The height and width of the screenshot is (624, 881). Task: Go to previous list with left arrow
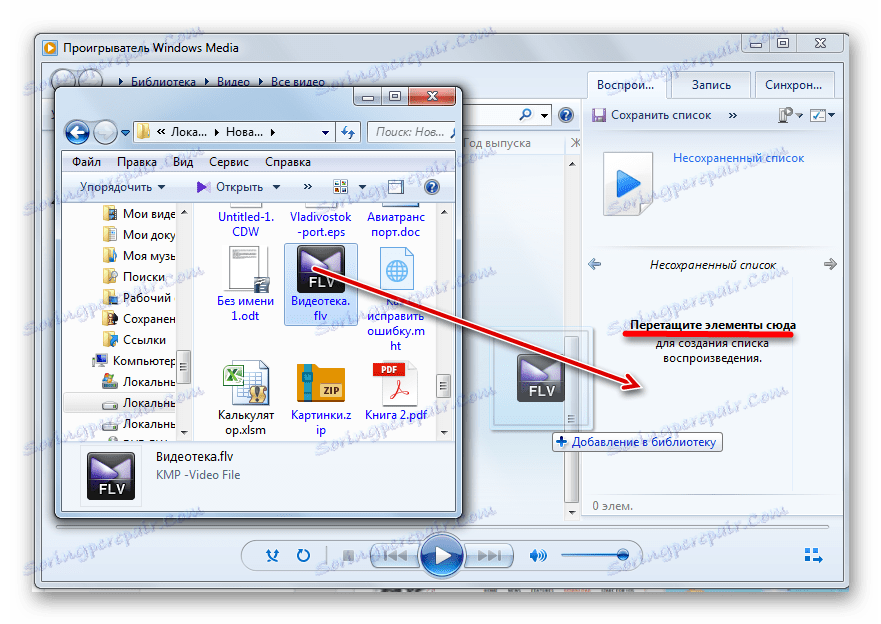tap(594, 264)
